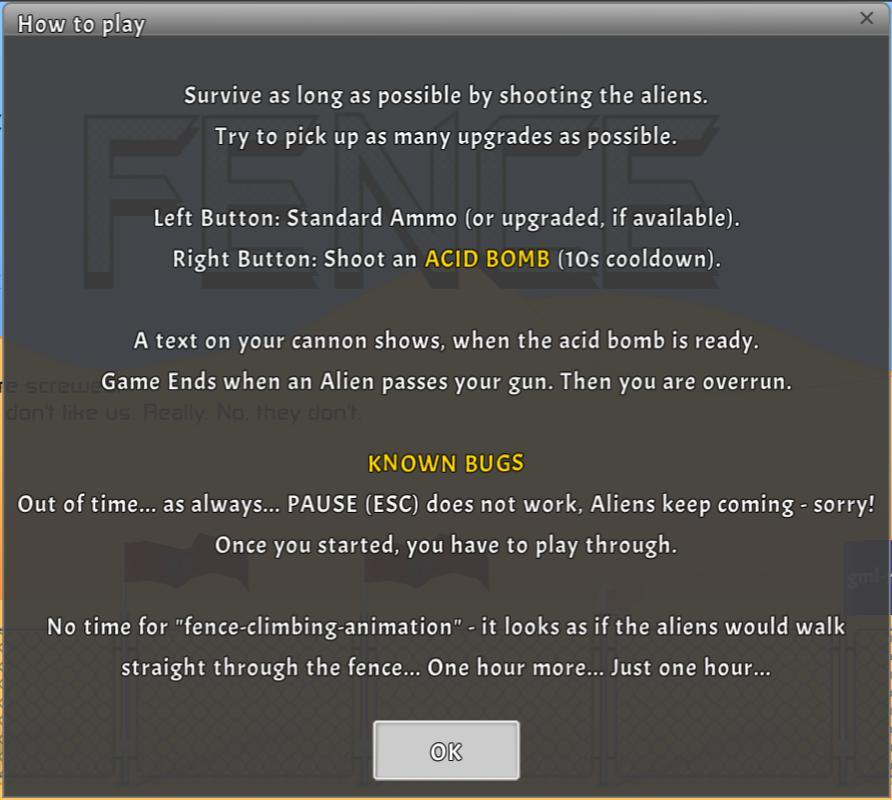
Task: Click the 'Try to pick up as many upgrades' line
Action: click(446, 137)
